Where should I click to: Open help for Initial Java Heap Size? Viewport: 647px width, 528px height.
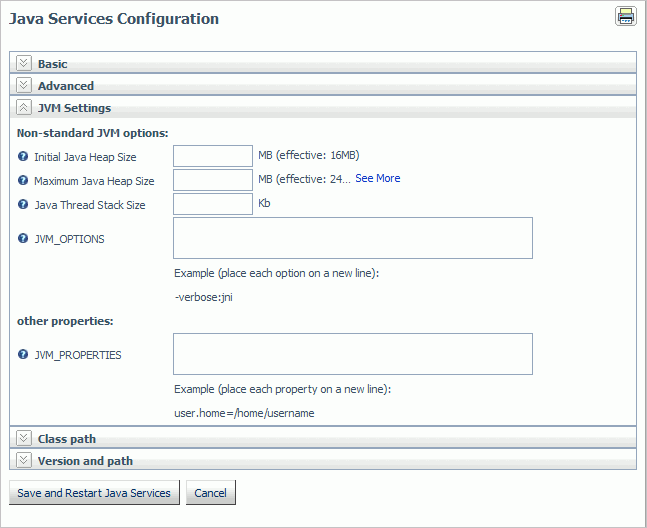pyautogui.click(x=23, y=156)
